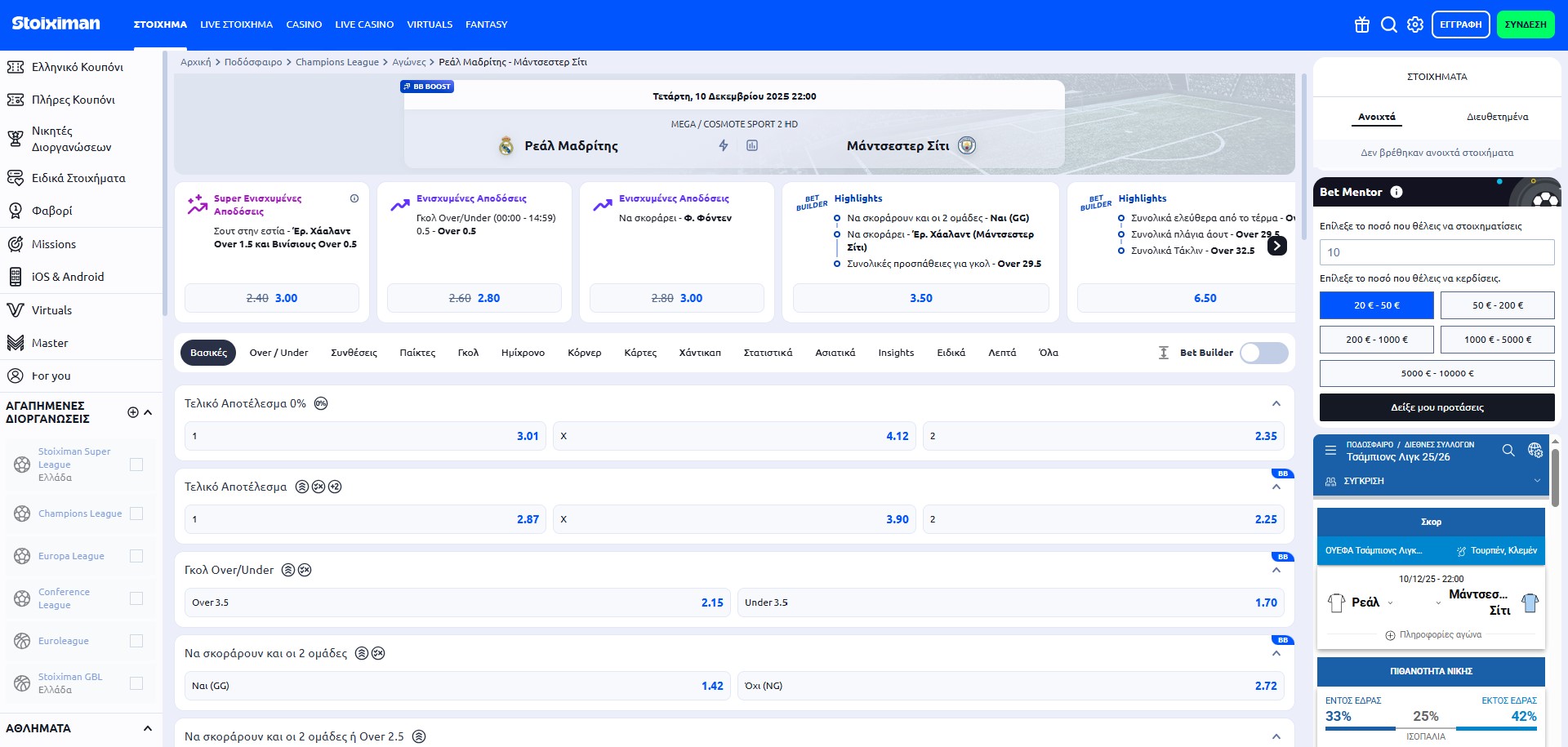Collapse the Τελικό Αποτέλεσμα 0% market

pyautogui.click(x=1276, y=403)
